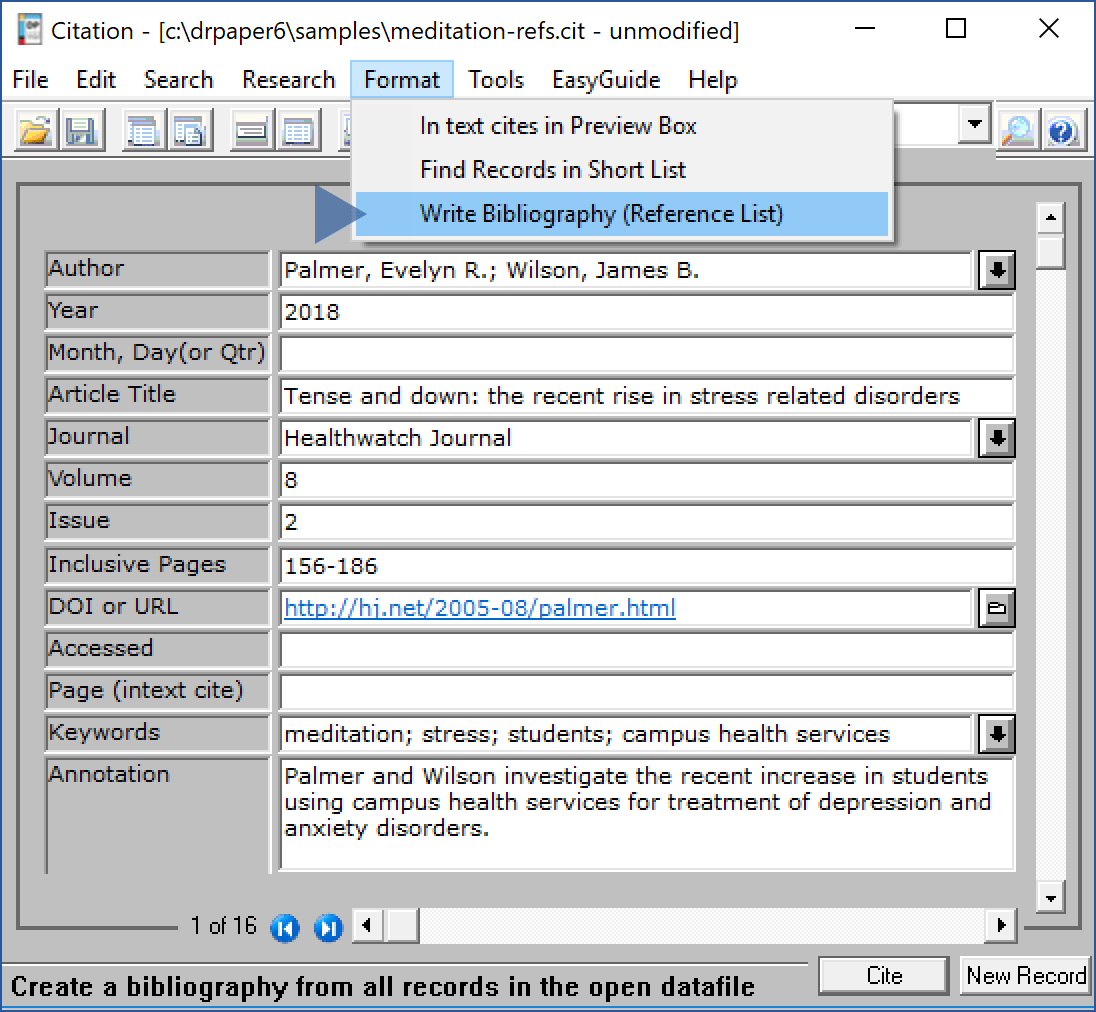The width and height of the screenshot is (1096, 1012).
Task: Select Write Bibliography (Reference List)
Action: click(601, 214)
